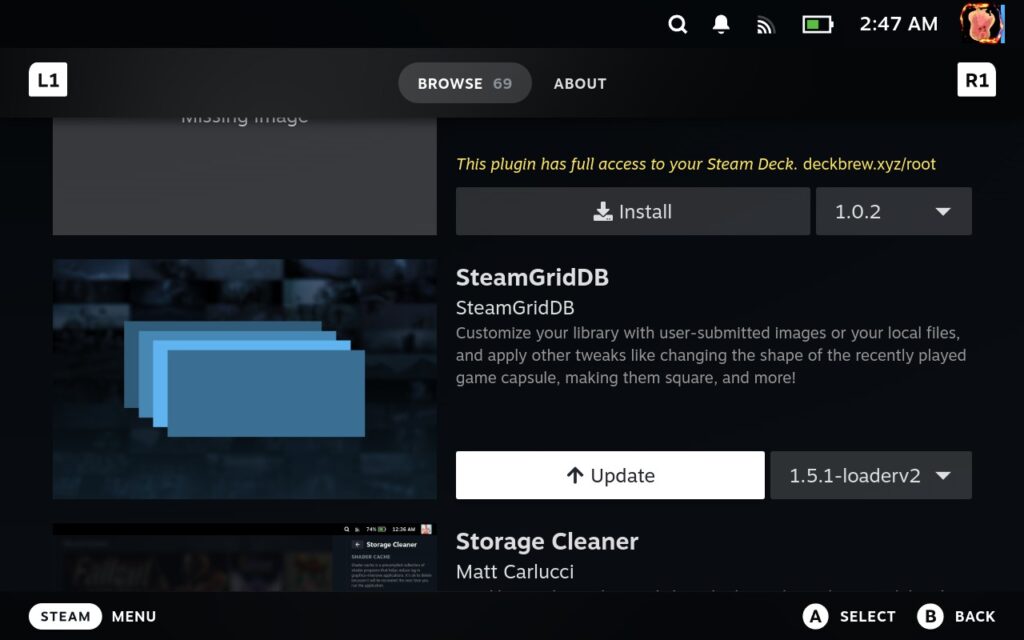The width and height of the screenshot is (1024, 640).
Task: Click the Storage Cleaner screenshot thumbnail
Action: click(244, 557)
